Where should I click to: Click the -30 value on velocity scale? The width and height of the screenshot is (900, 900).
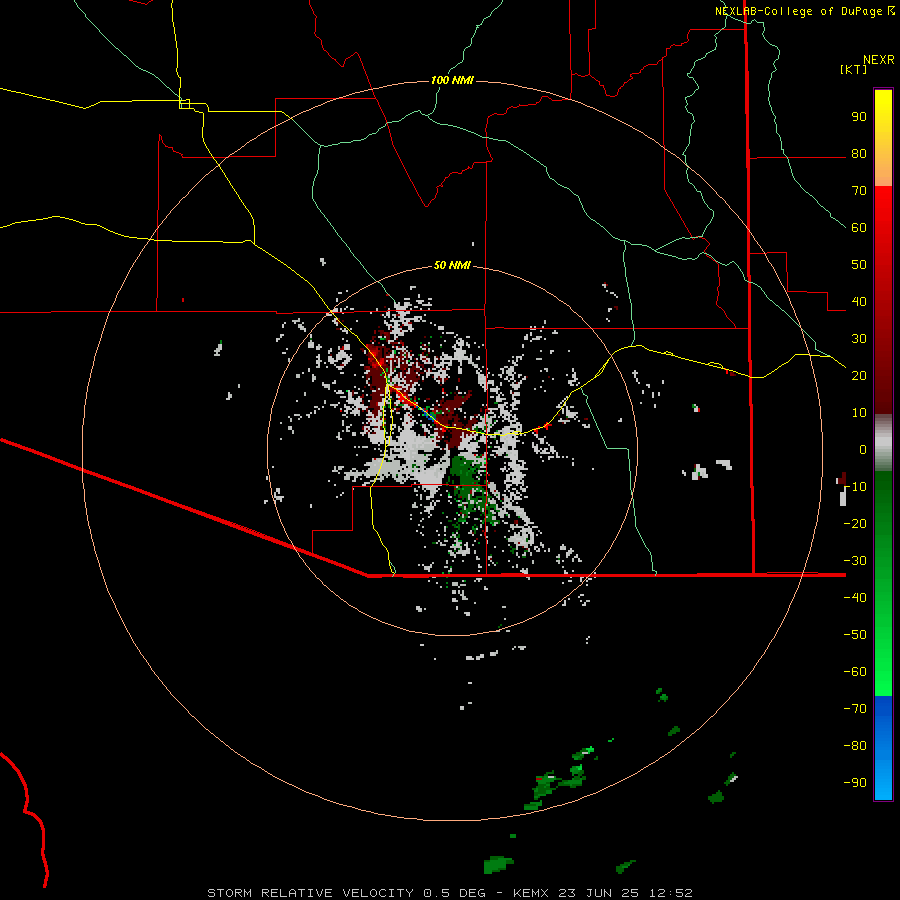[x=855, y=561]
